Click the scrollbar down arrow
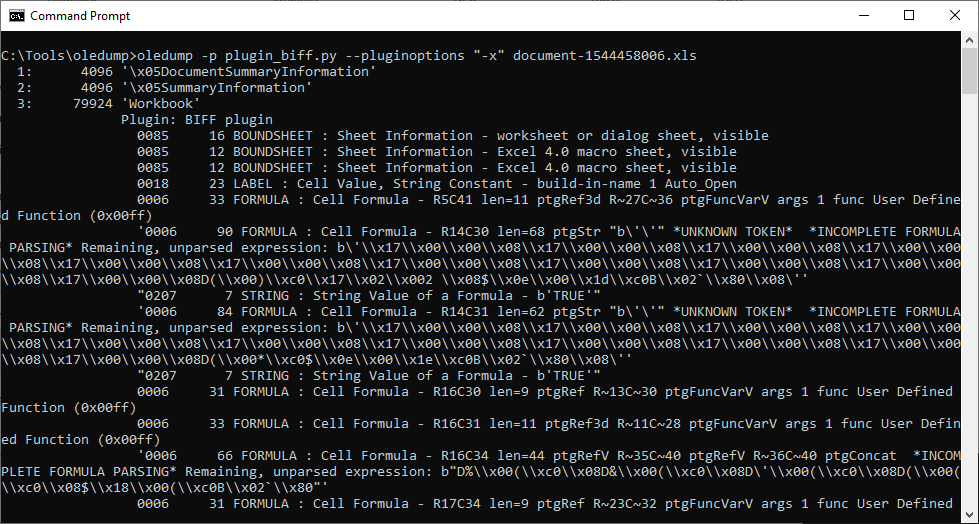 (969, 514)
